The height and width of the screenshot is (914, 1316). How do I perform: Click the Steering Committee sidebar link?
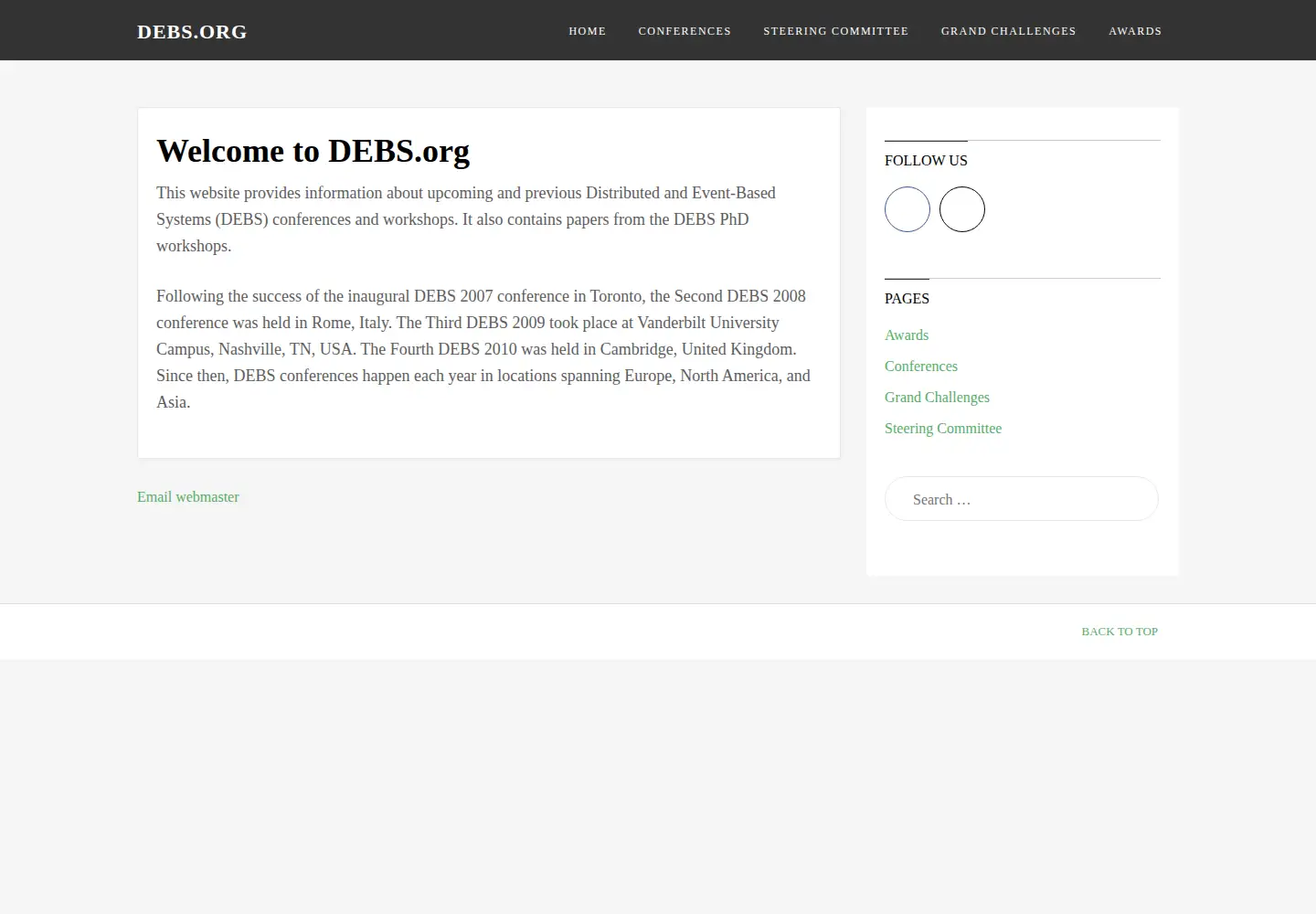pos(943,429)
